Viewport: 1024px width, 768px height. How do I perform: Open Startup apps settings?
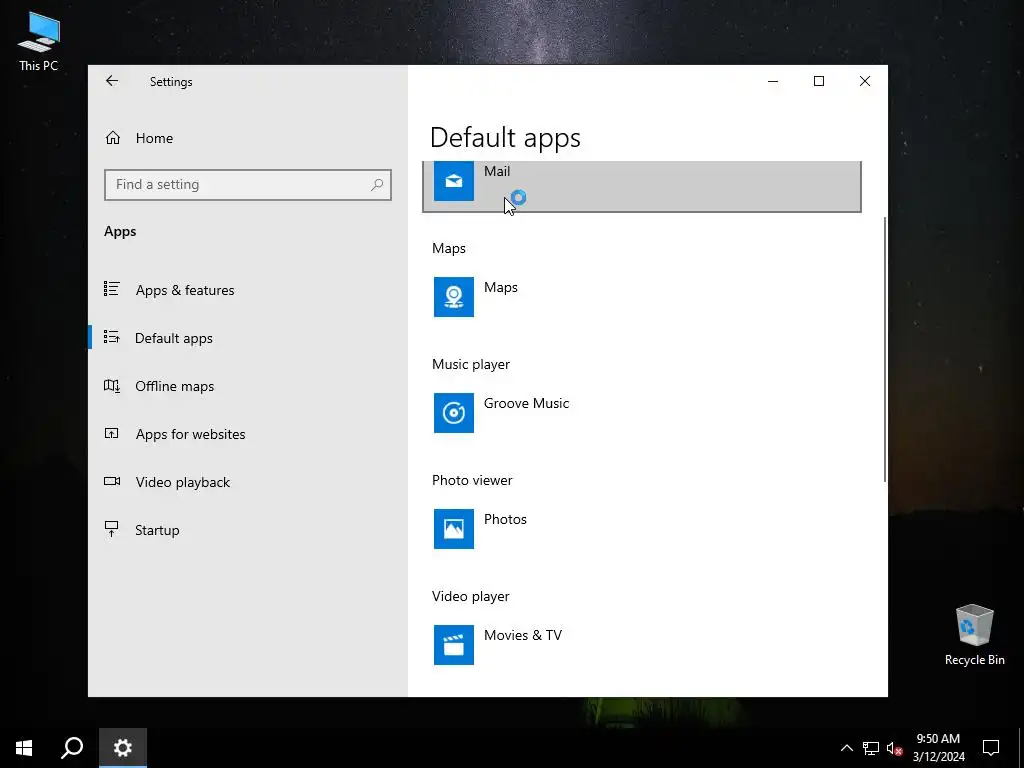tap(248, 530)
